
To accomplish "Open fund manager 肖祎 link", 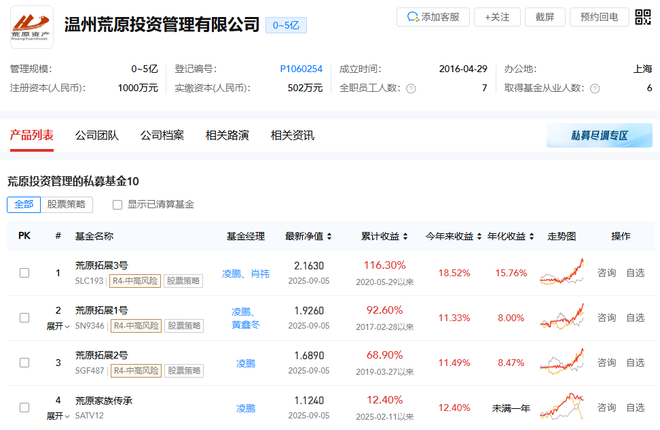I will (259, 273).
